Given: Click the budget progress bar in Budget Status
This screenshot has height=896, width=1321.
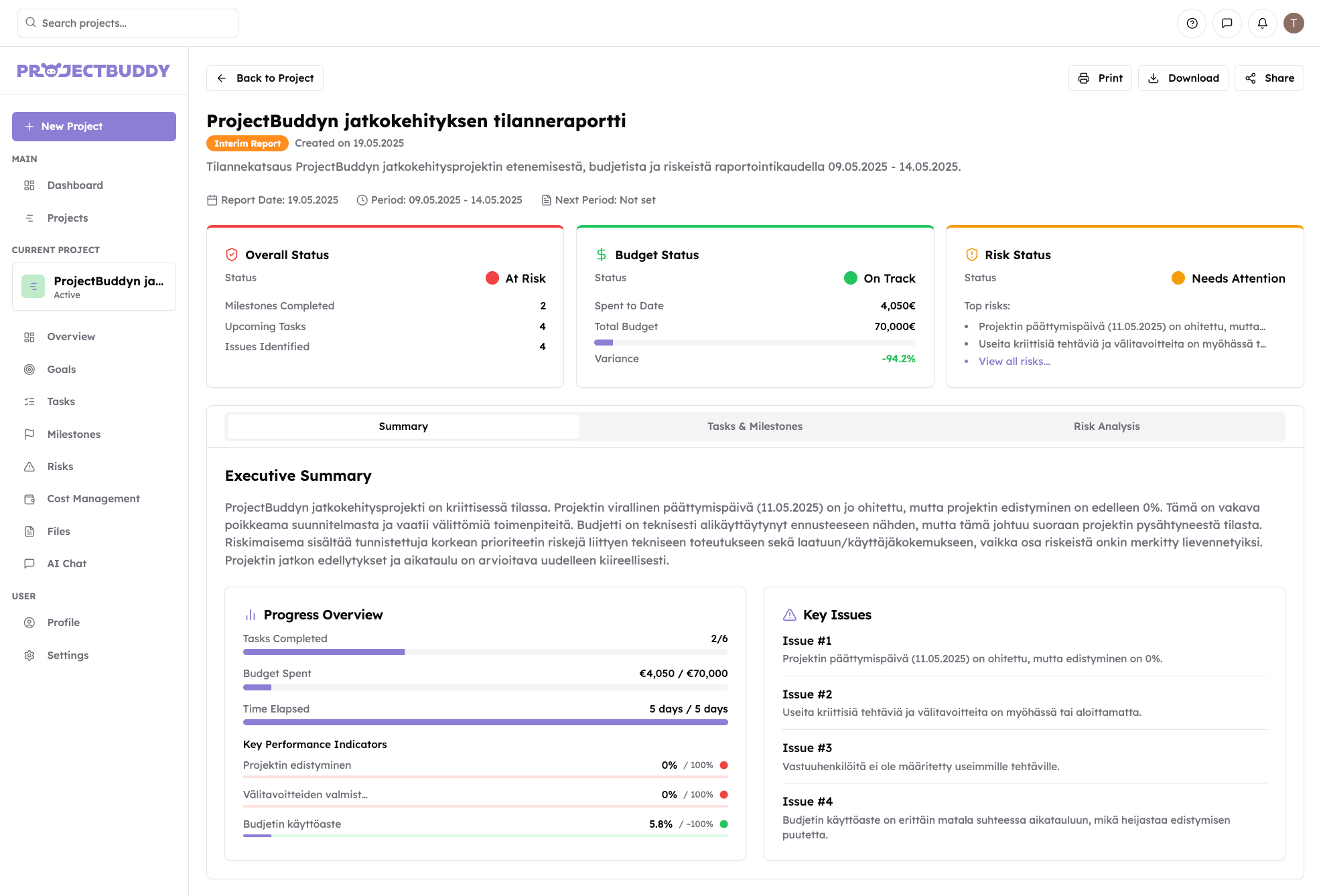Looking at the screenshot, I should tap(755, 343).
